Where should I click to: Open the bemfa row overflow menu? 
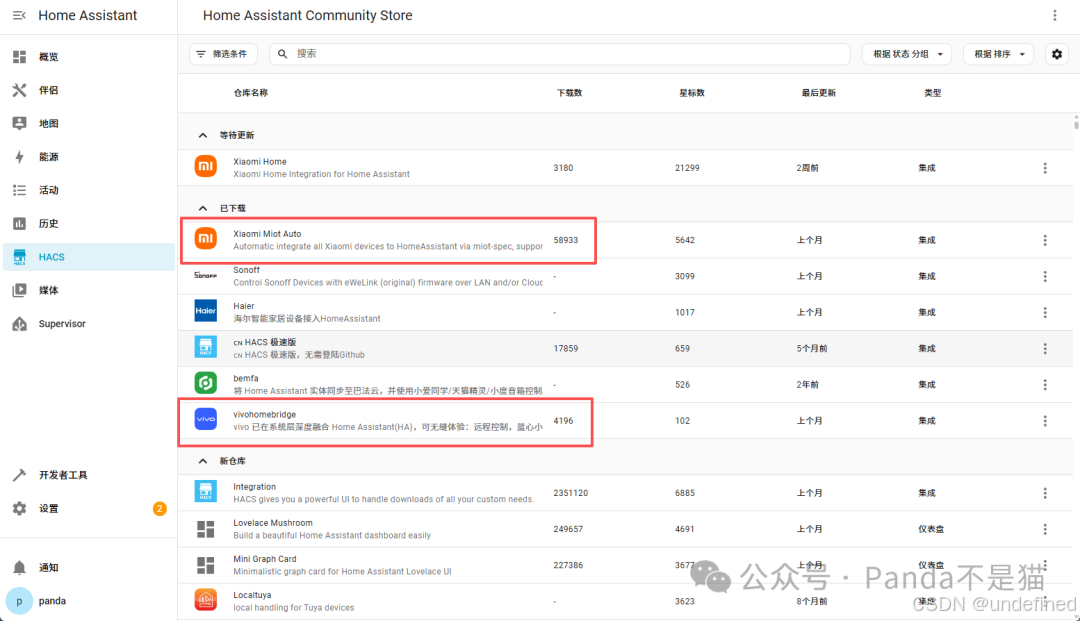[x=1045, y=385]
